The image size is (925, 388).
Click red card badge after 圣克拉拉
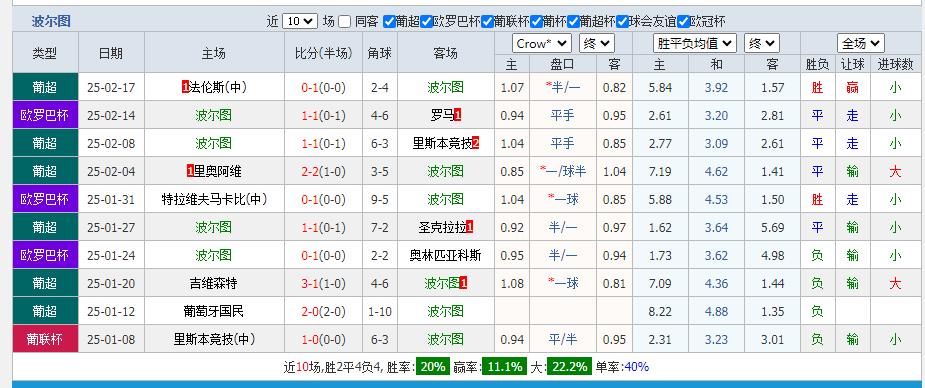(470, 228)
